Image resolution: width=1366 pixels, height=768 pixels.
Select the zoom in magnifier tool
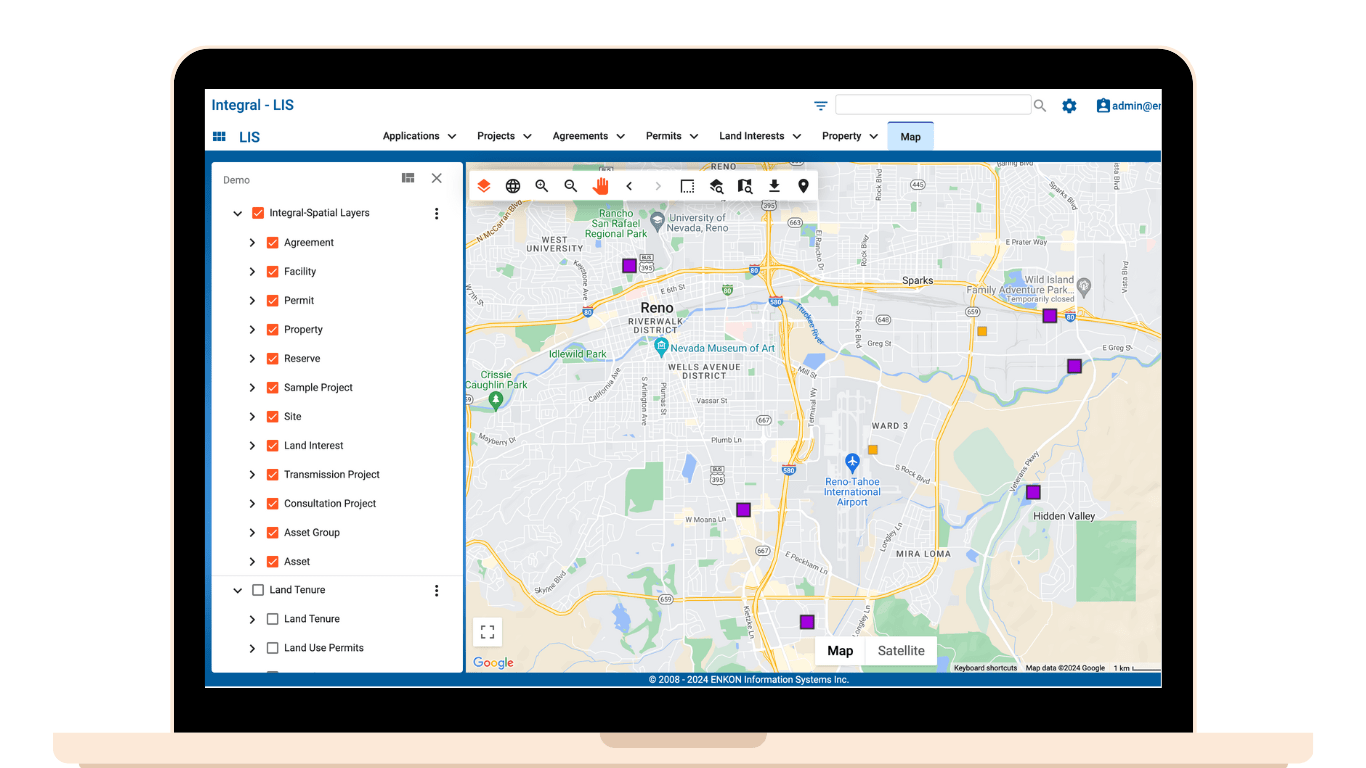pos(542,186)
